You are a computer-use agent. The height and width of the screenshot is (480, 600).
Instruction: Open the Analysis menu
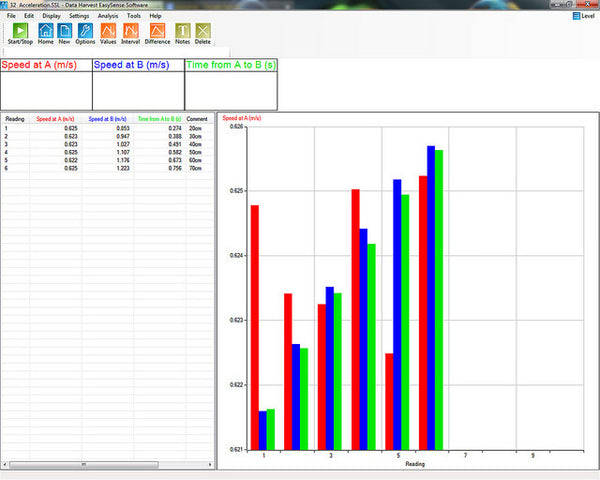108,16
